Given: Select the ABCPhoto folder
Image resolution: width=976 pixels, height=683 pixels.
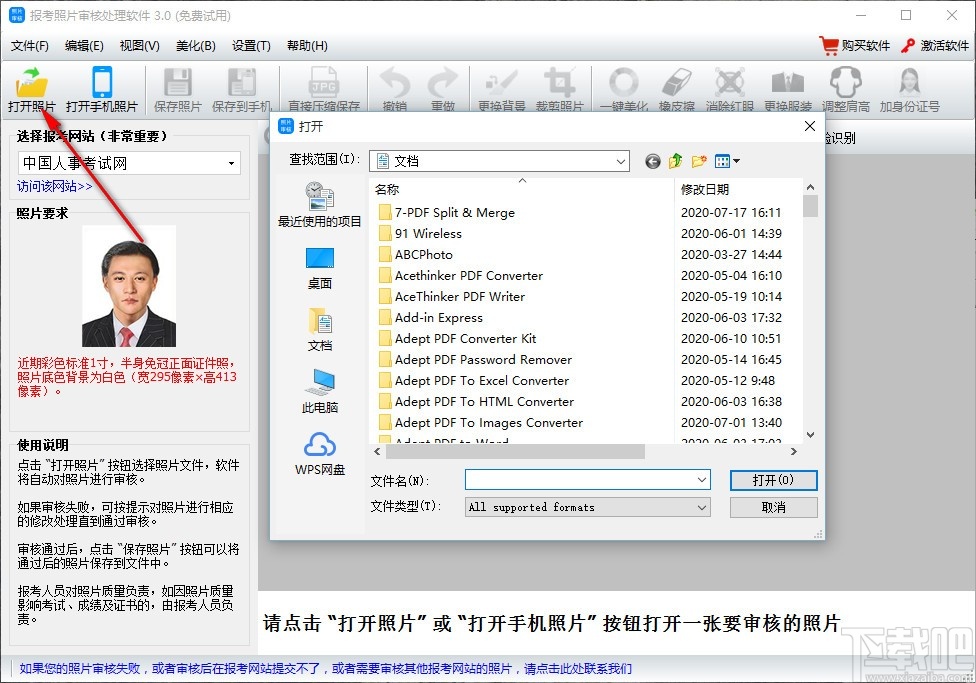Looking at the screenshot, I should click(415, 255).
